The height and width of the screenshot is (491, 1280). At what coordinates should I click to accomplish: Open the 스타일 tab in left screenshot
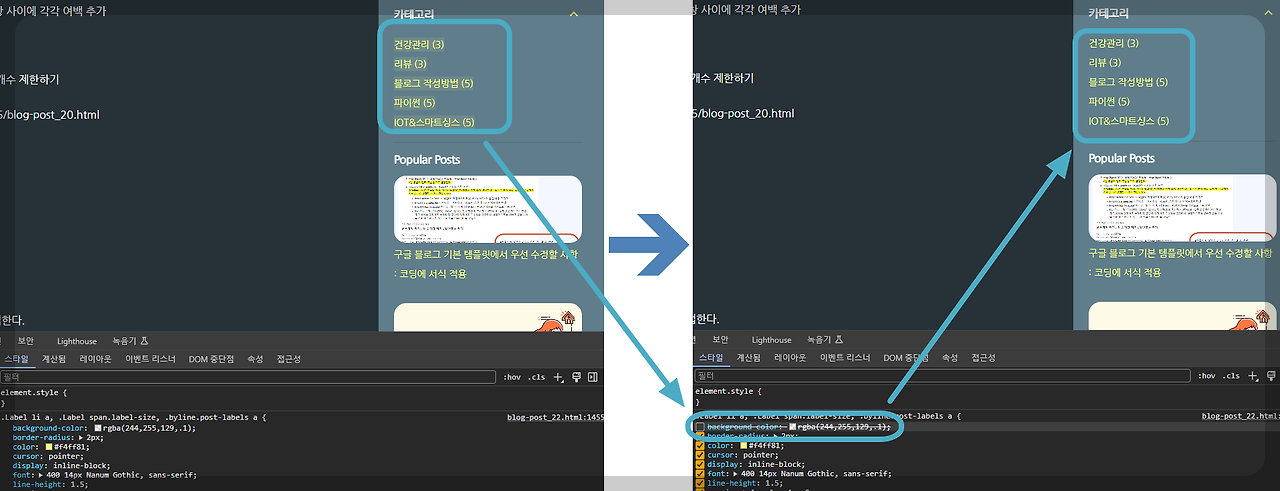tap(17, 359)
